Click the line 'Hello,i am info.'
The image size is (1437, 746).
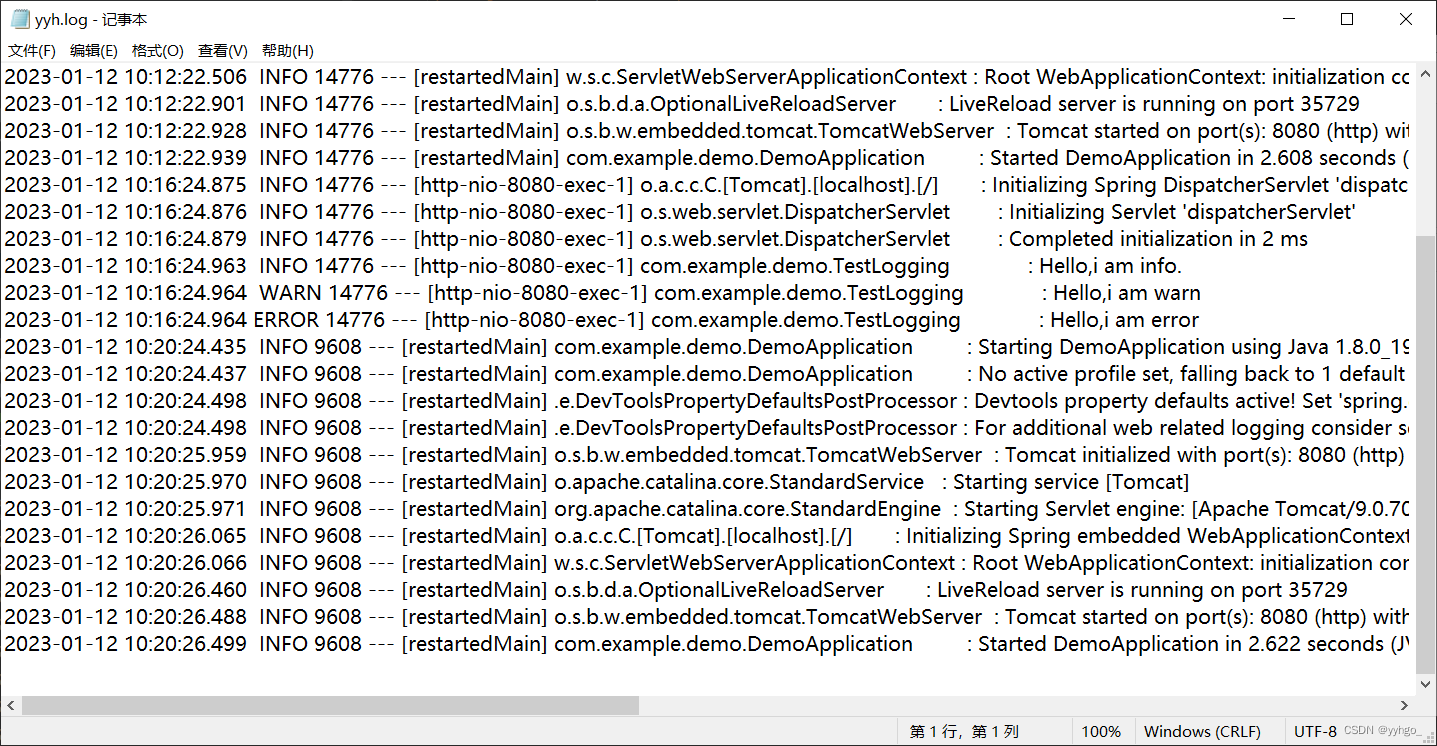[593, 266]
